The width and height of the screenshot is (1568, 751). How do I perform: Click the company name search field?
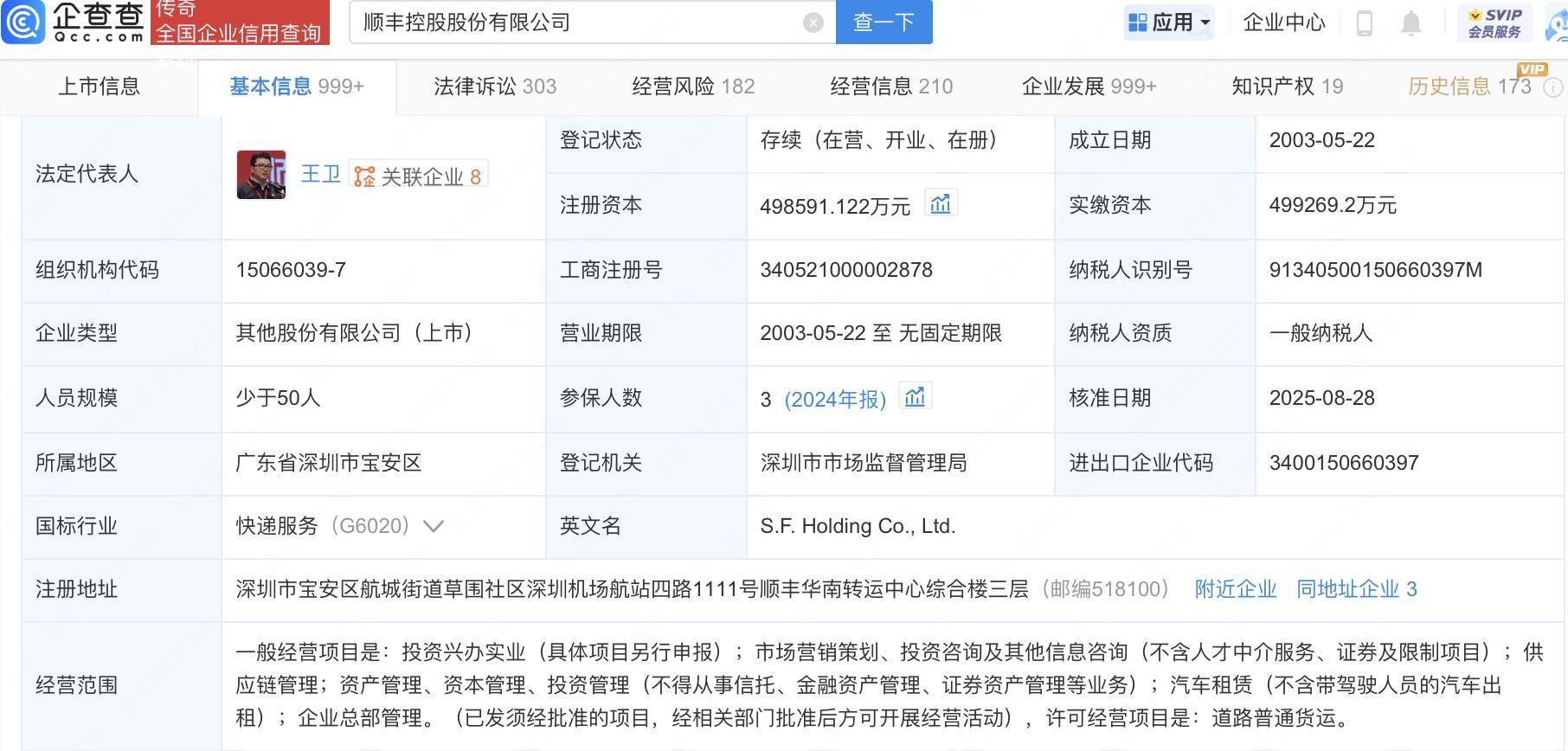click(580, 22)
